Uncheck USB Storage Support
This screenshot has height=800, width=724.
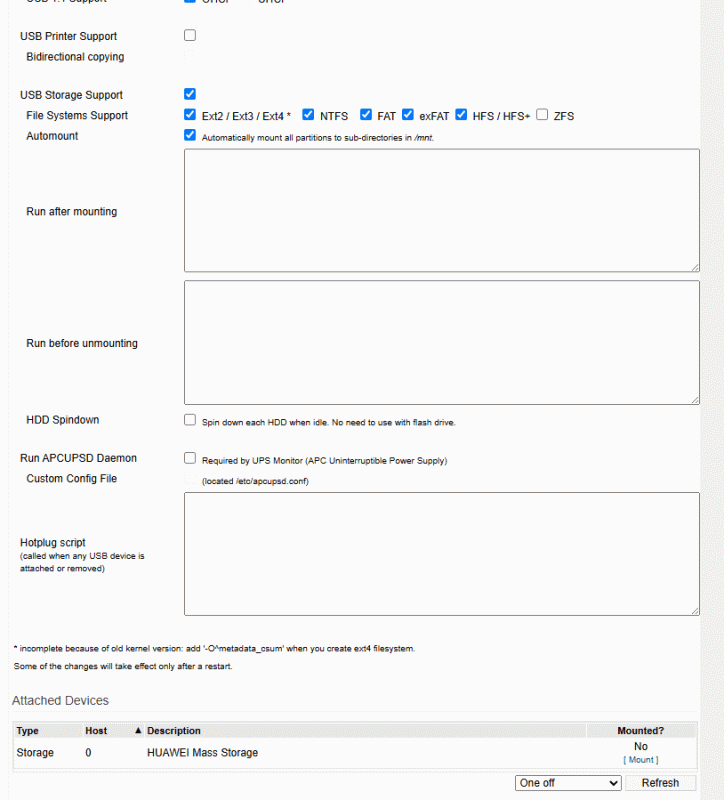(x=190, y=94)
